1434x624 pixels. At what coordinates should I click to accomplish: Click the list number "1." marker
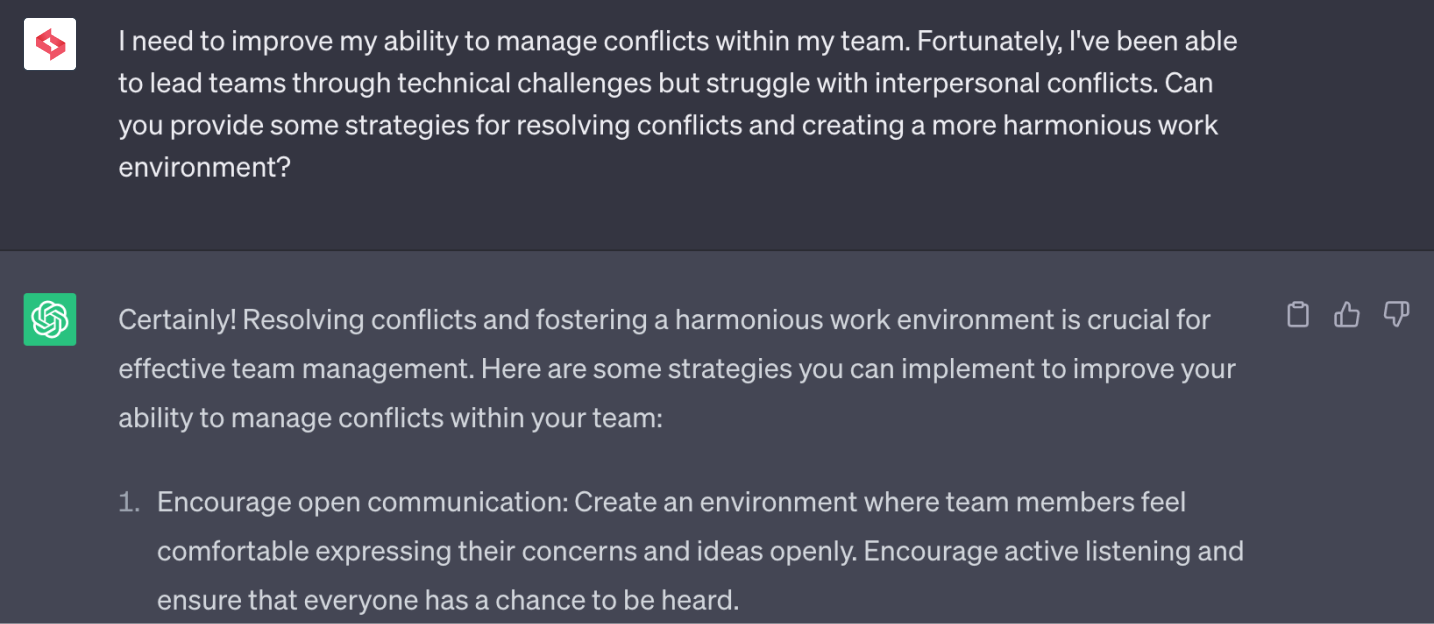129,502
